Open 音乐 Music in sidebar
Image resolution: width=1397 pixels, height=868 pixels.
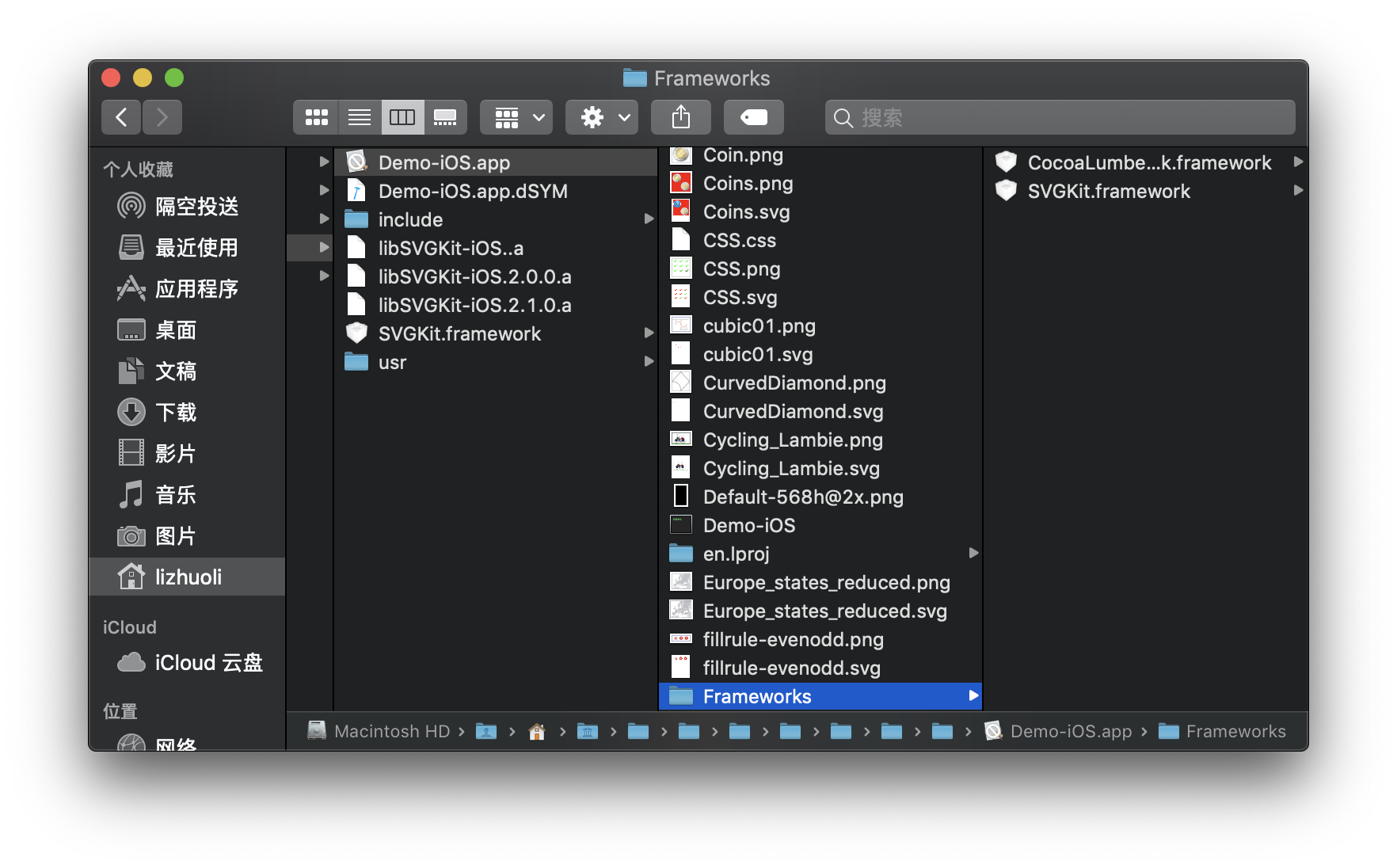click(187, 494)
